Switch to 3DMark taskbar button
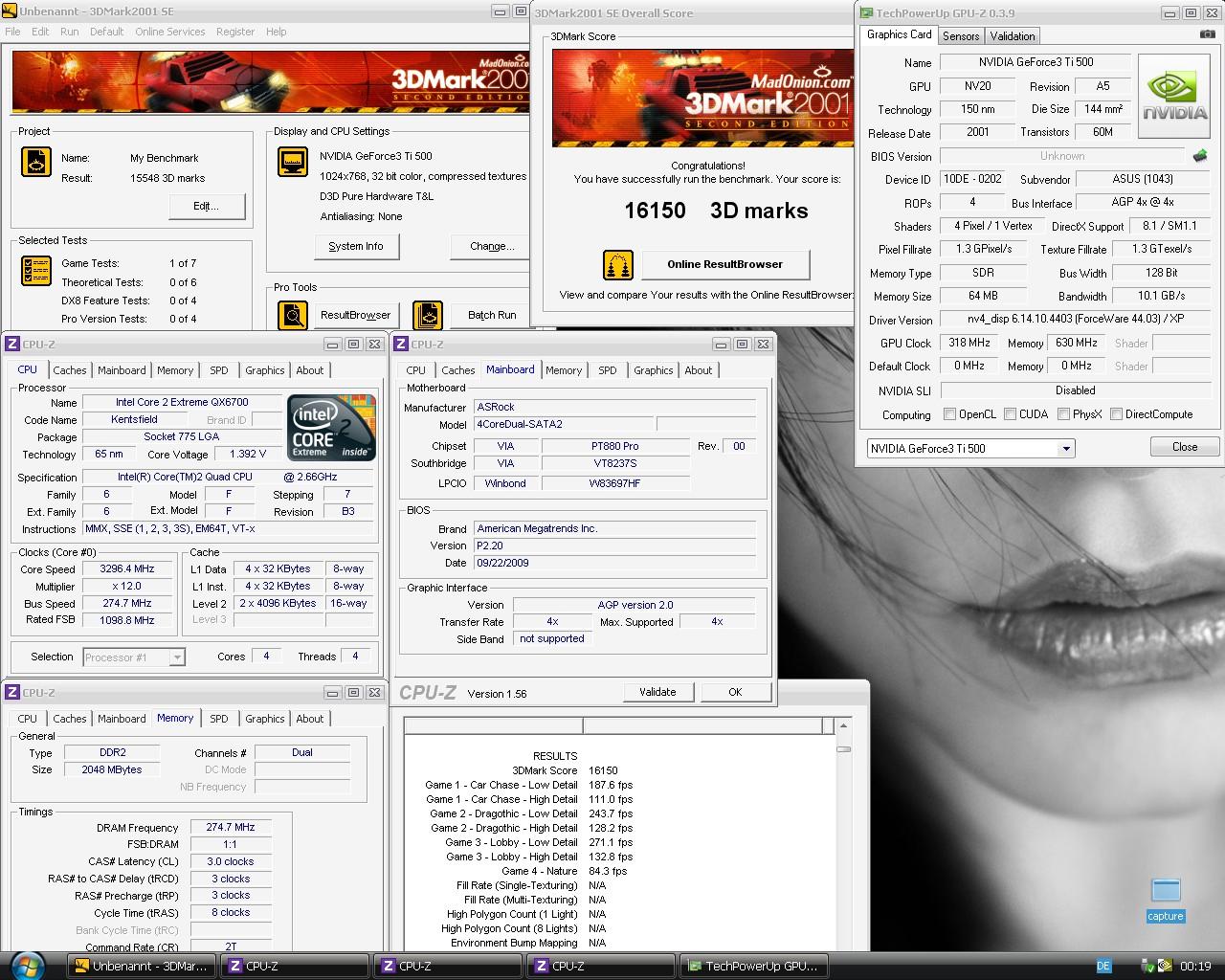 pos(142,967)
